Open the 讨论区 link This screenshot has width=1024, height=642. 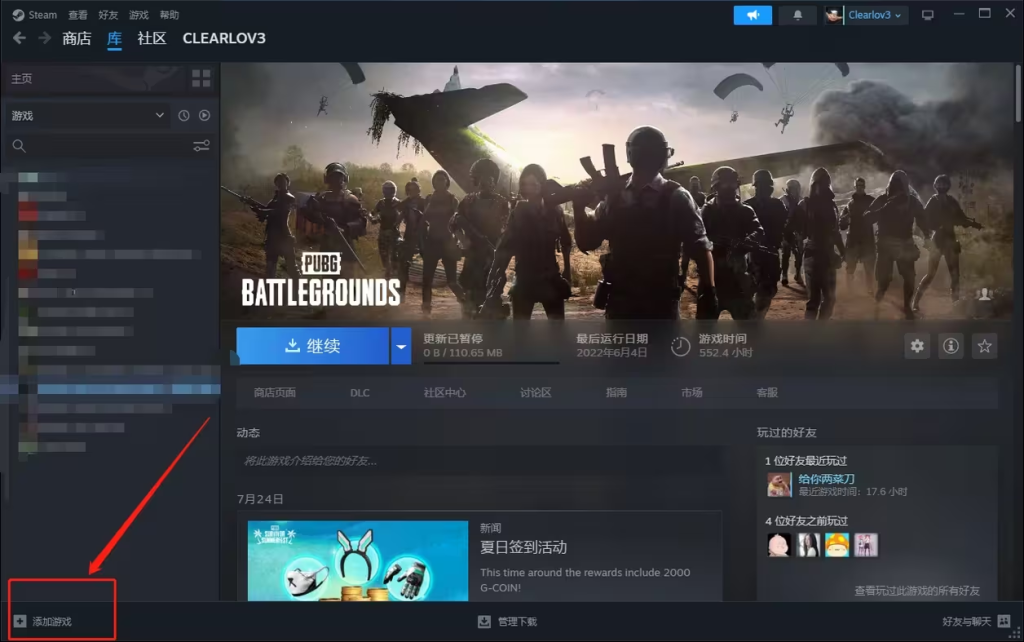pos(536,393)
